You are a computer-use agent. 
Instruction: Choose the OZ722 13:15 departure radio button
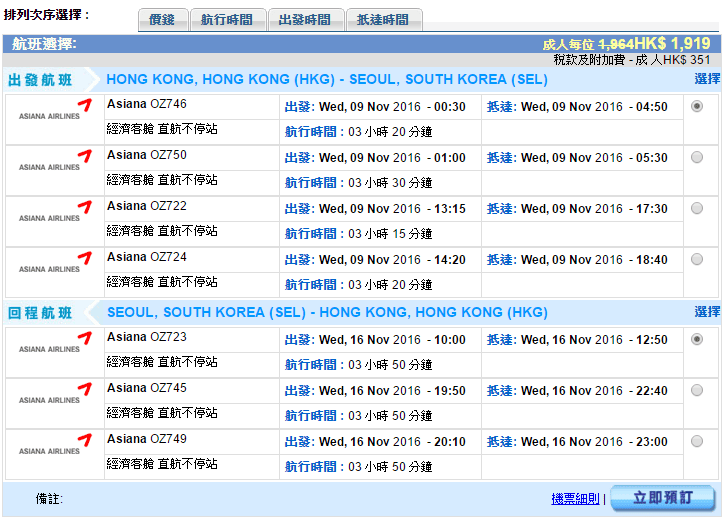(x=697, y=208)
